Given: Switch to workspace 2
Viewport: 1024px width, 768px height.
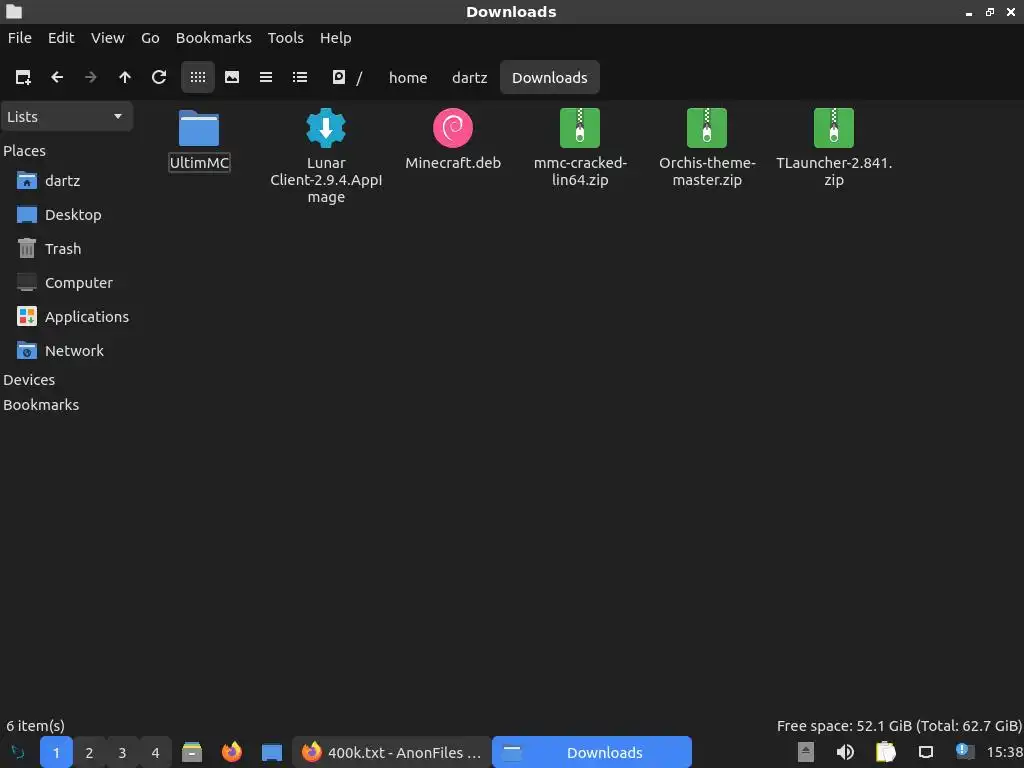Looking at the screenshot, I should (89, 753).
